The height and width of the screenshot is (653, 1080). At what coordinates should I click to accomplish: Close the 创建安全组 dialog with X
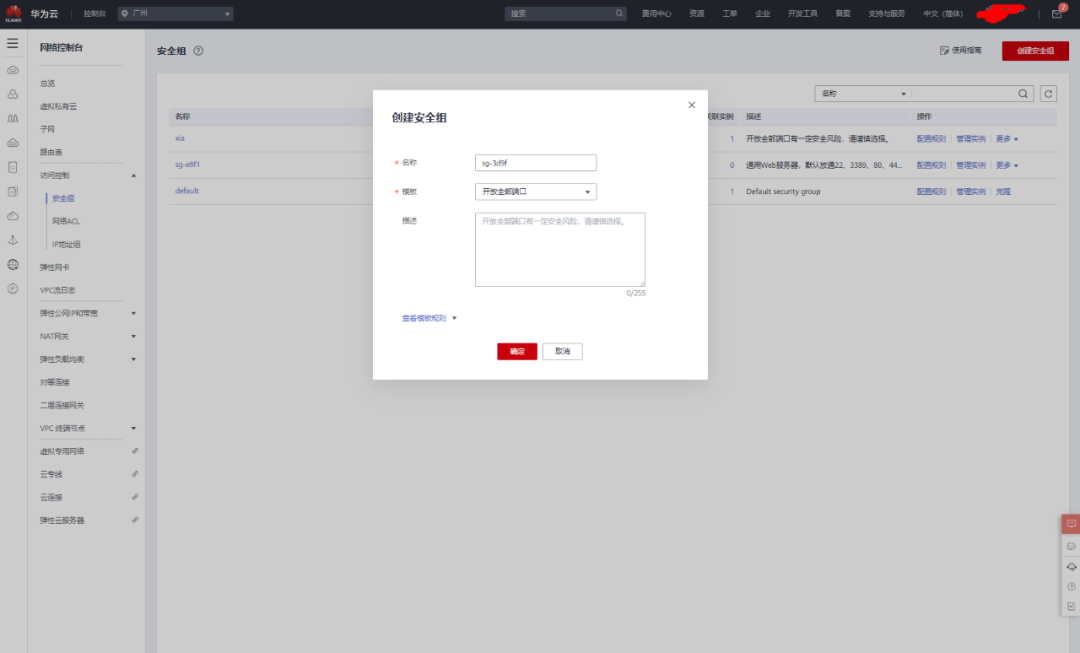tap(692, 105)
